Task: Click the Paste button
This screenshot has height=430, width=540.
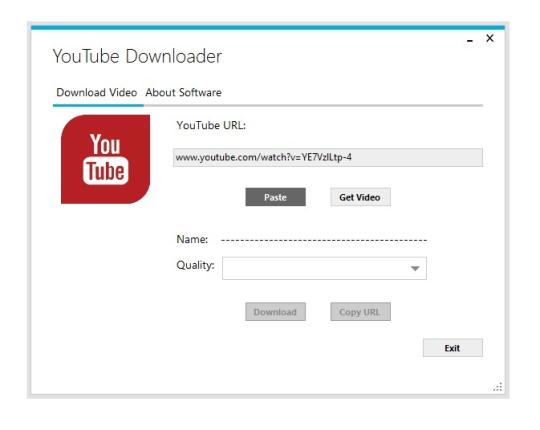Action: click(276, 197)
